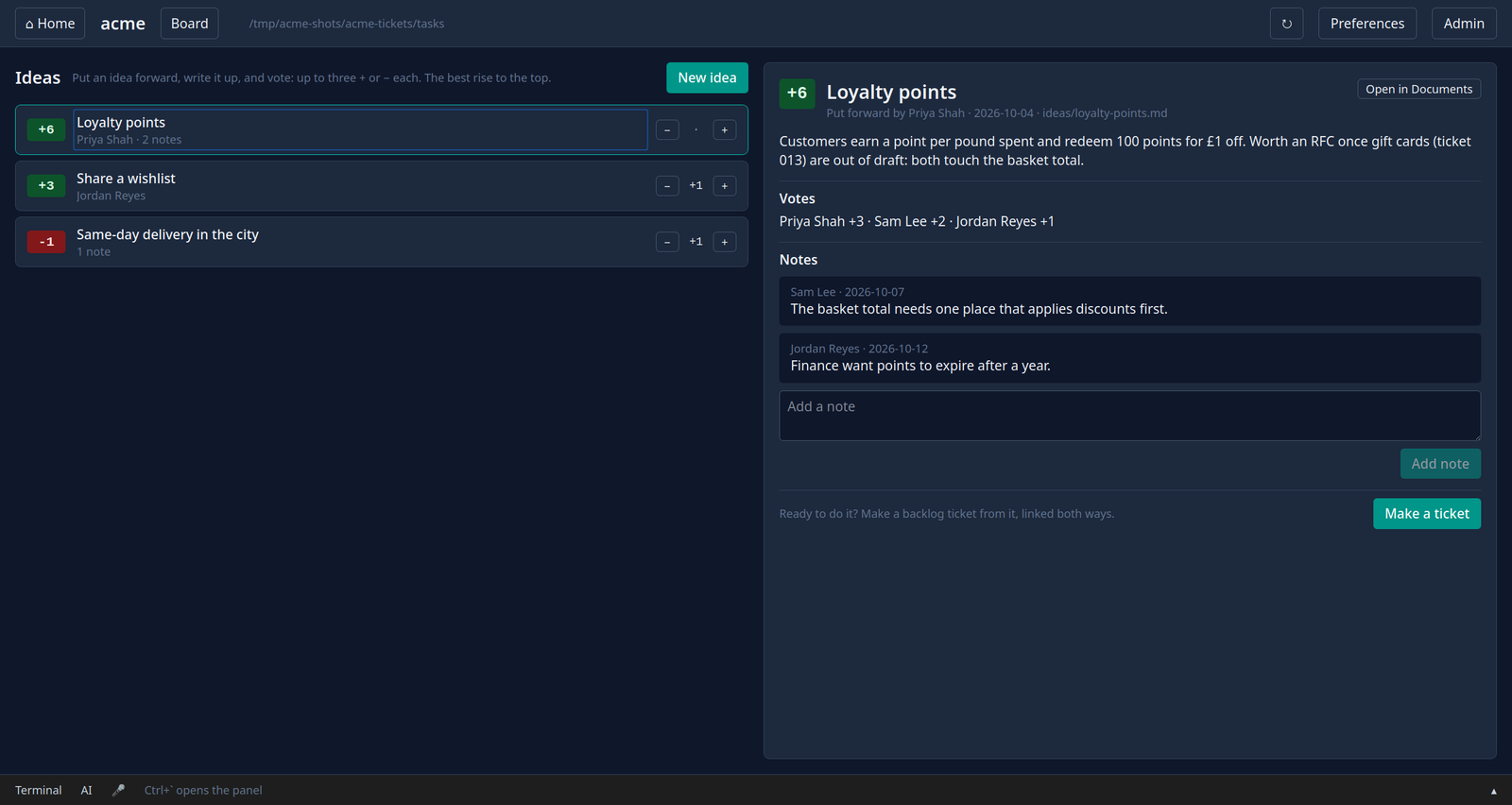Vote plus on Loyalty points

click(x=725, y=129)
